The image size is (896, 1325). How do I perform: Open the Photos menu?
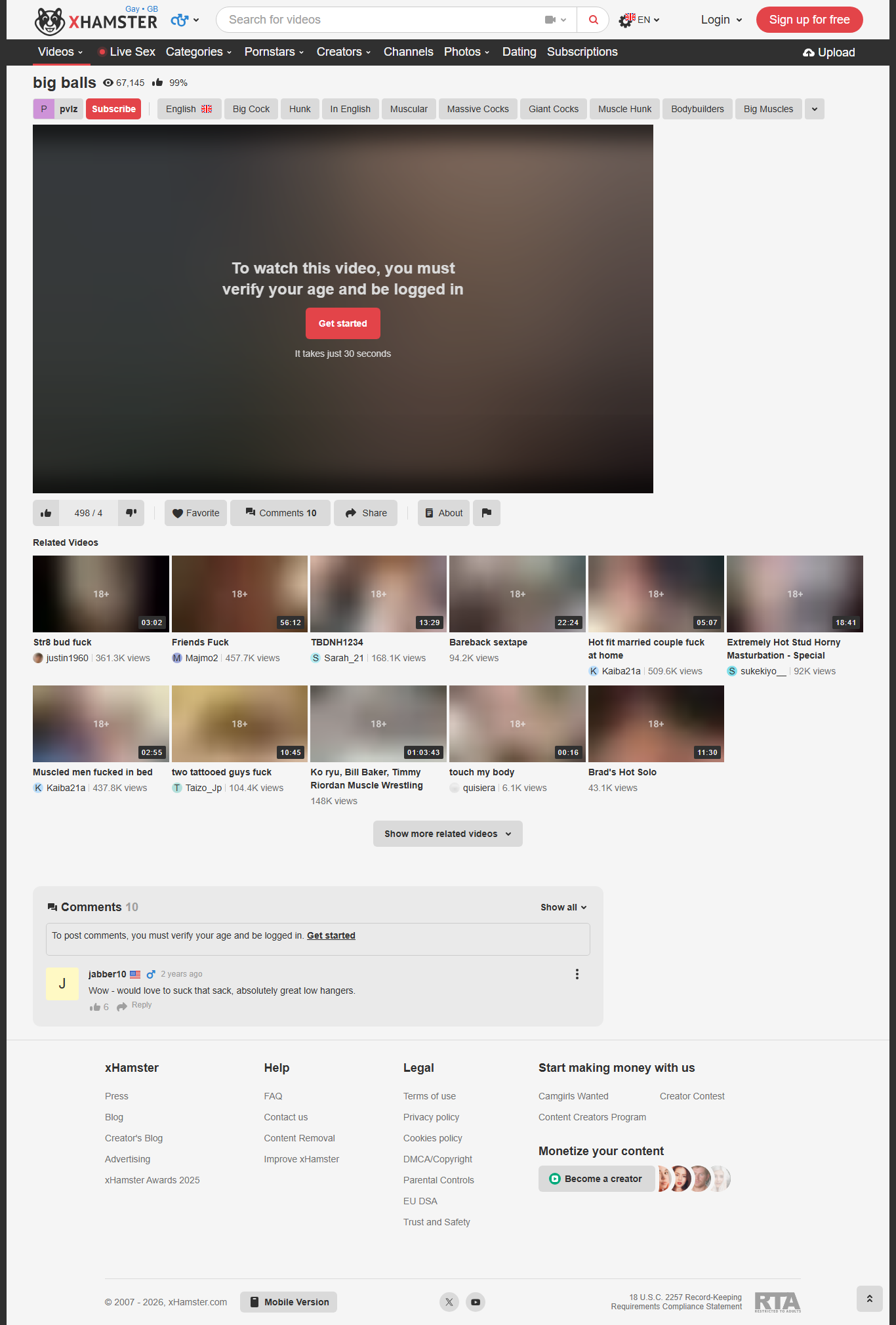pyautogui.click(x=467, y=52)
